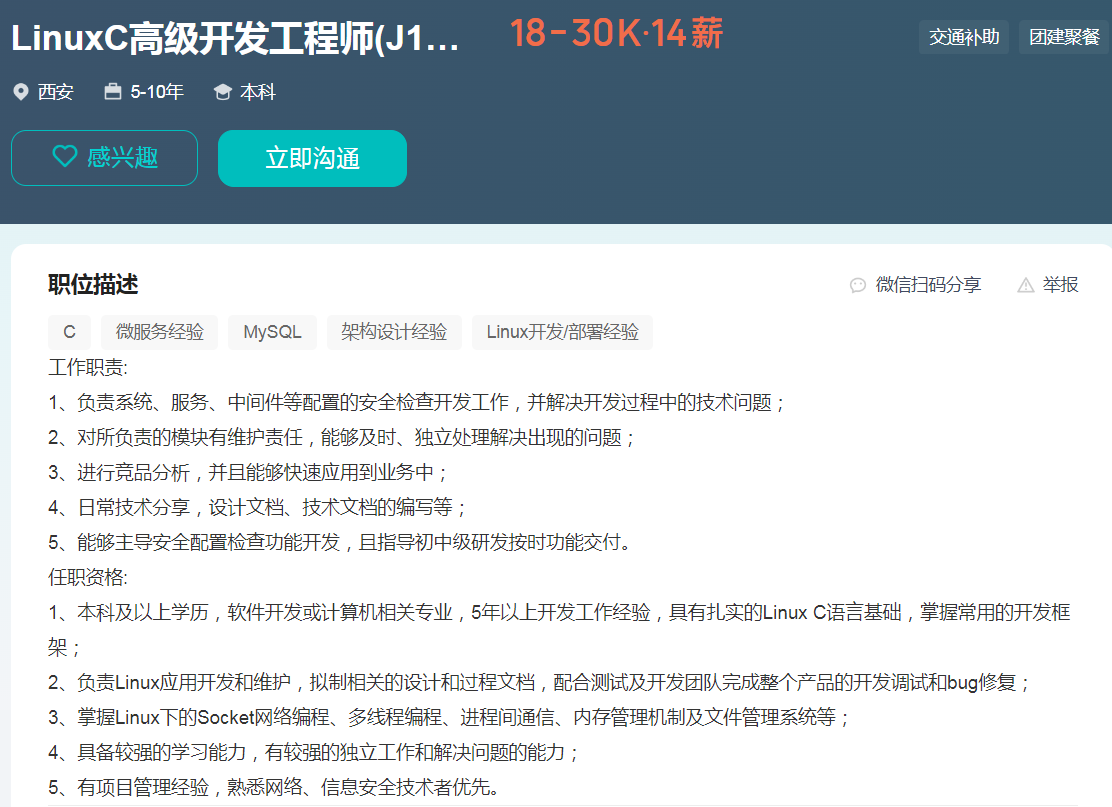Click the graduation cap icon beside 本科
This screenshot has width=1112, height=807.
coord(223,92)
